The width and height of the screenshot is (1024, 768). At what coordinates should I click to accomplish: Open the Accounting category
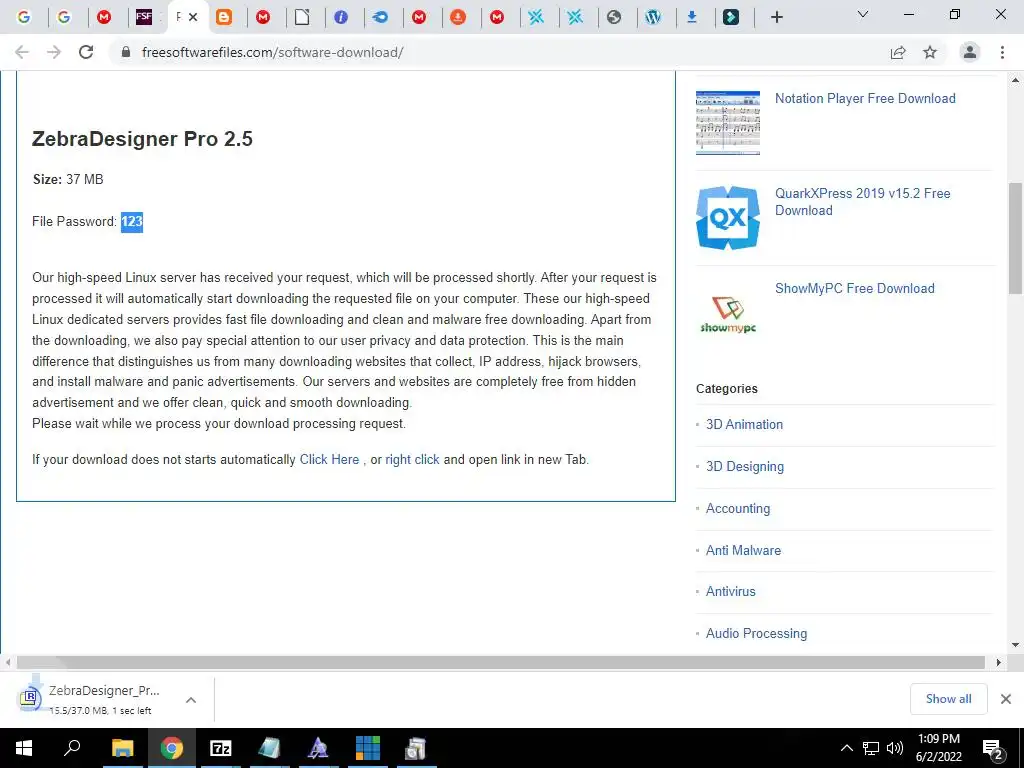pos(738,508)
